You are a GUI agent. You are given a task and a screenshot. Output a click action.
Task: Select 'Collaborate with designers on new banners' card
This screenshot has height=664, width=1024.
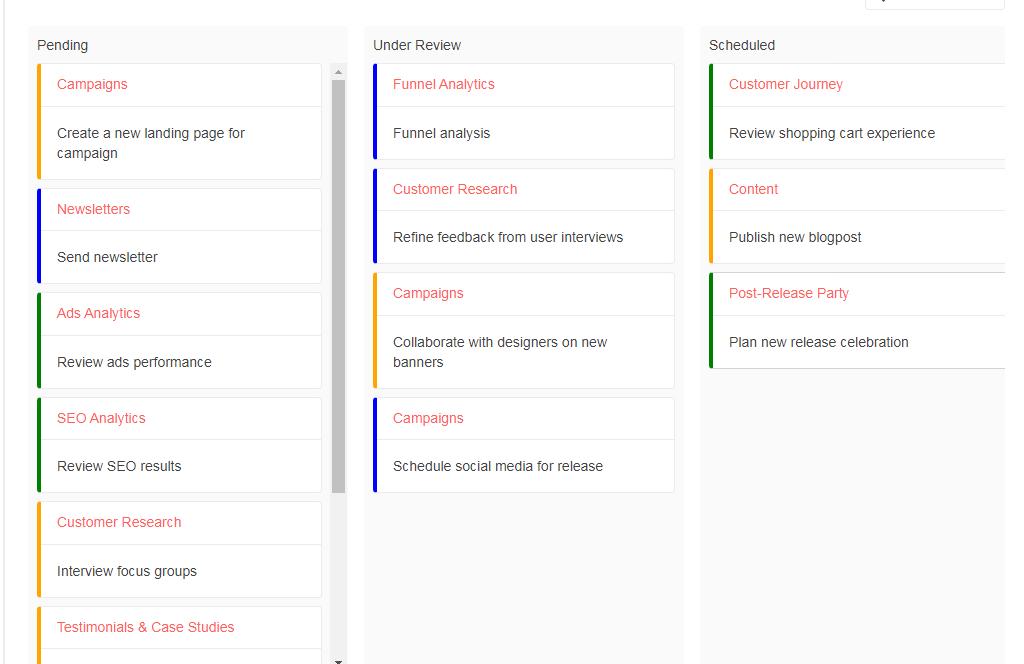click(500, 352)
